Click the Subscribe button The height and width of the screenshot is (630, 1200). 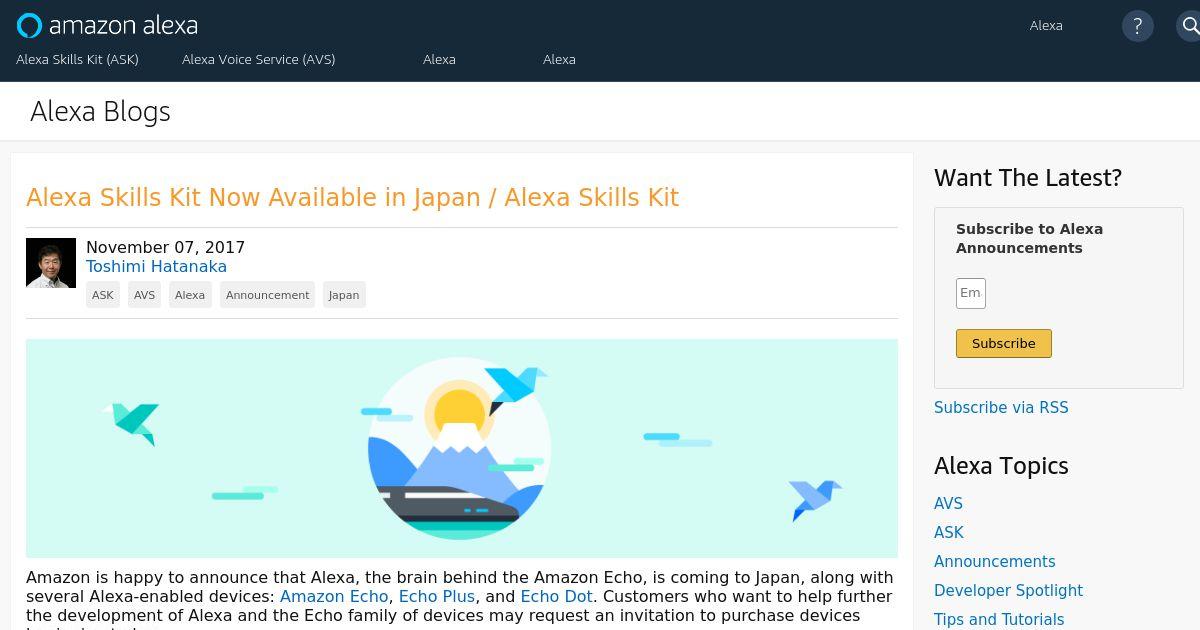point(1004,343)
